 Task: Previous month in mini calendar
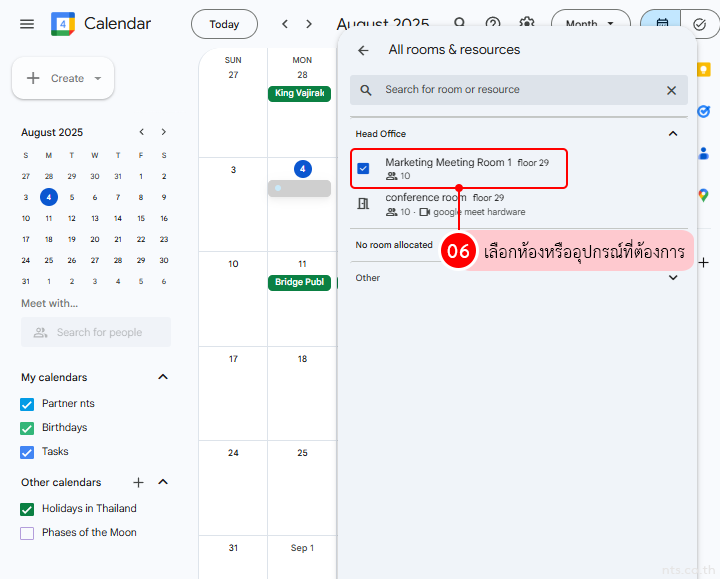[142, 132]
